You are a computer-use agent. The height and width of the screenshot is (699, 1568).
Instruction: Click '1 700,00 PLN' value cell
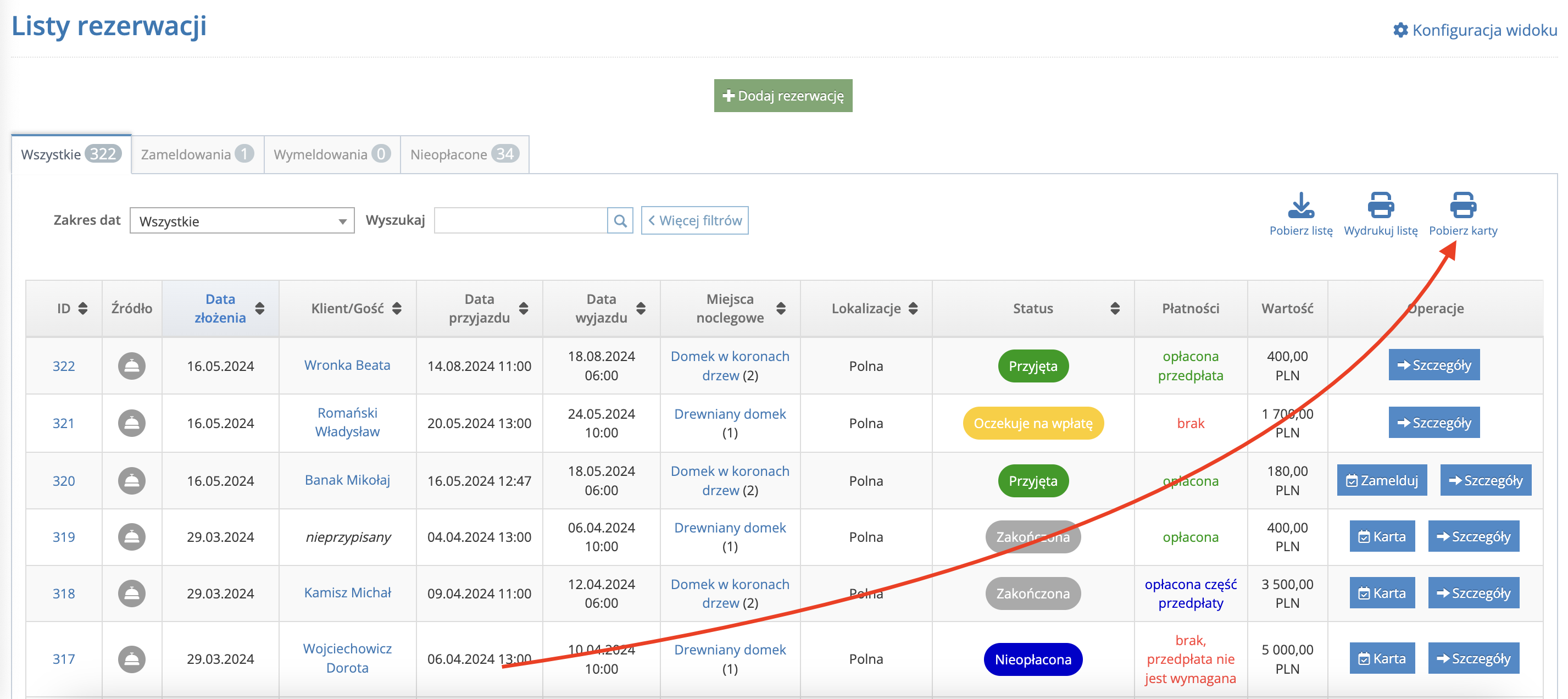(1287, 423)
